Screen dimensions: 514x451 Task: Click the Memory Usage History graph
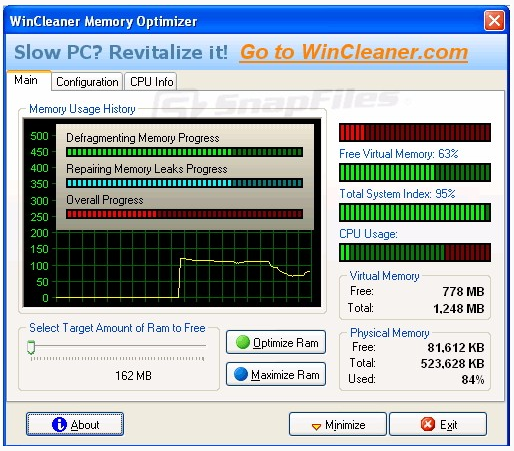(172, 213)
